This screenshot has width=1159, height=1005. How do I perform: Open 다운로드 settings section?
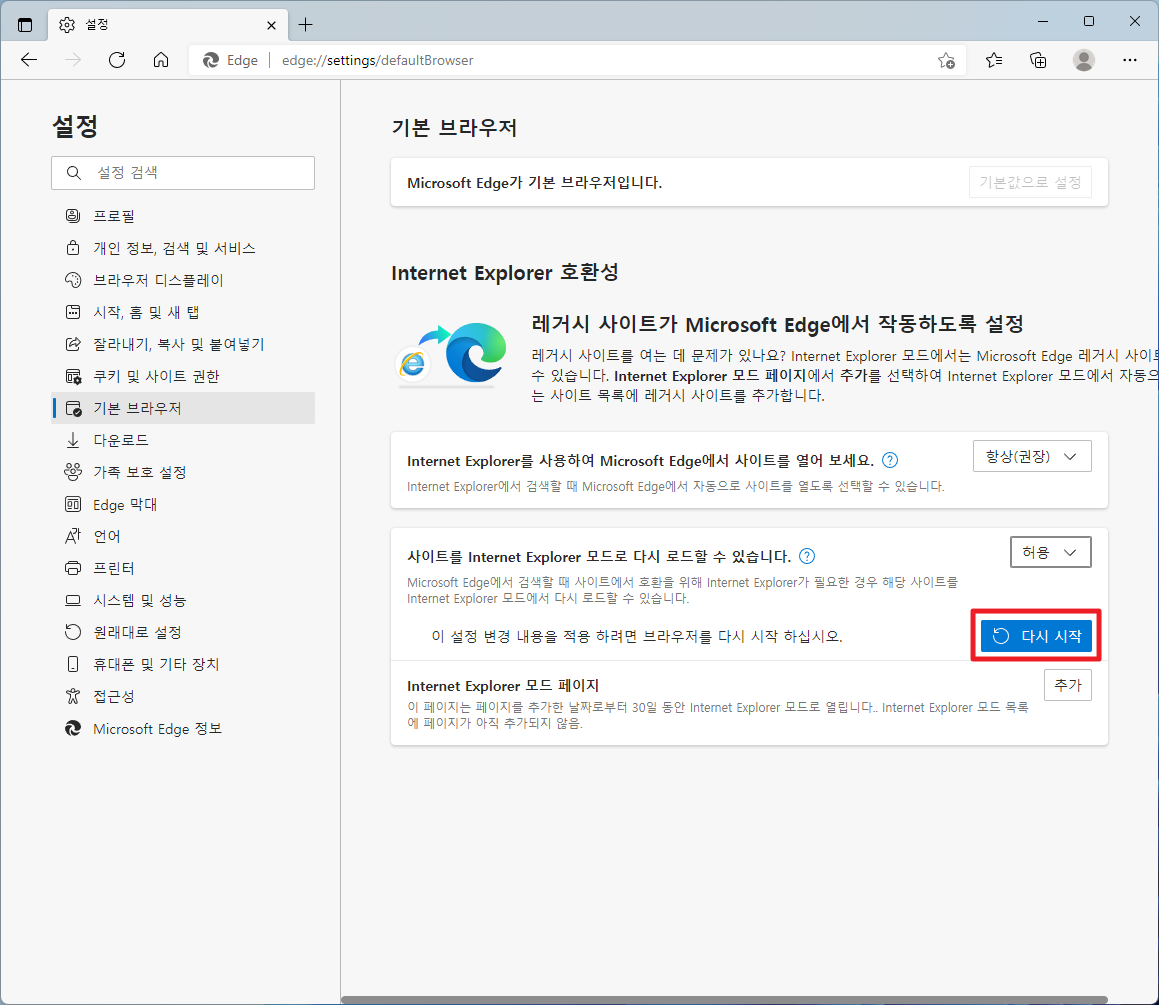click(x=183, y=440)
